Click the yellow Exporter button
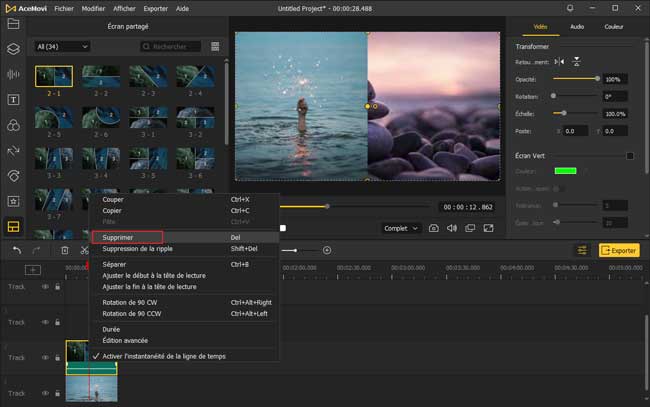Viewport: 650px width, 407px height. pyautogui.click(x=619, y=250)
